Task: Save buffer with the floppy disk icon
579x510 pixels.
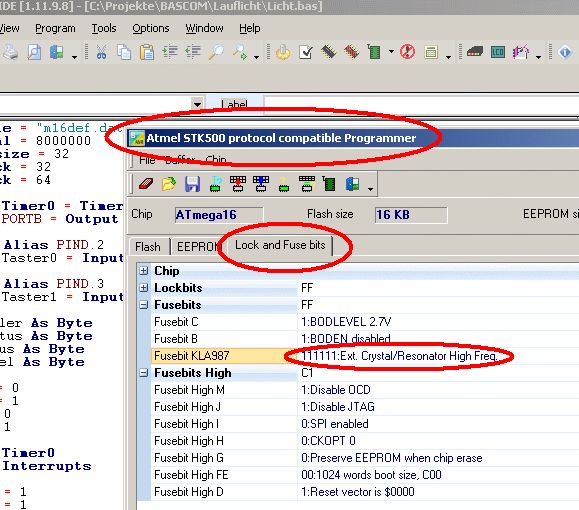Action: point(192,184)
